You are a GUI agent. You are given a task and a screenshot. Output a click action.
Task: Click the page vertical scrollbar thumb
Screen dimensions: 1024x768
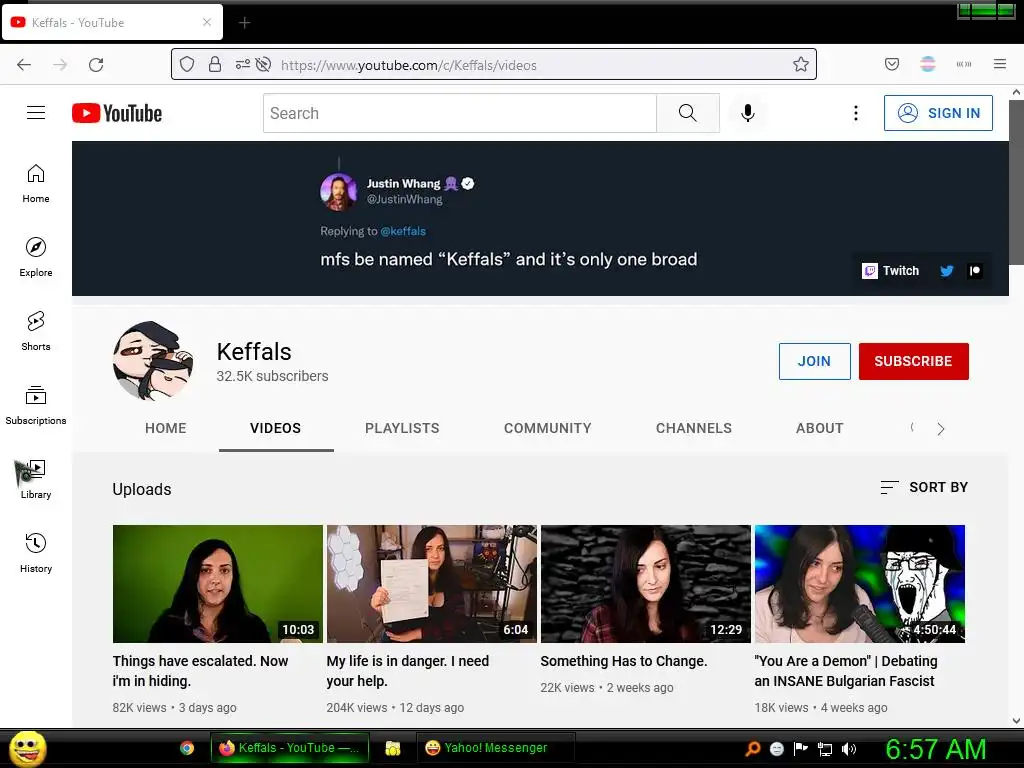point(1016,182)
